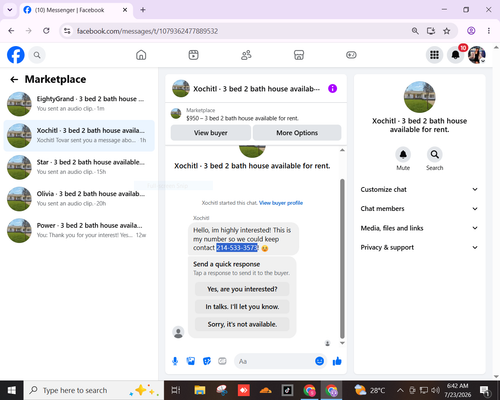Open Star conversation
This screenshot has height=400, width=500.
(79, 167)
